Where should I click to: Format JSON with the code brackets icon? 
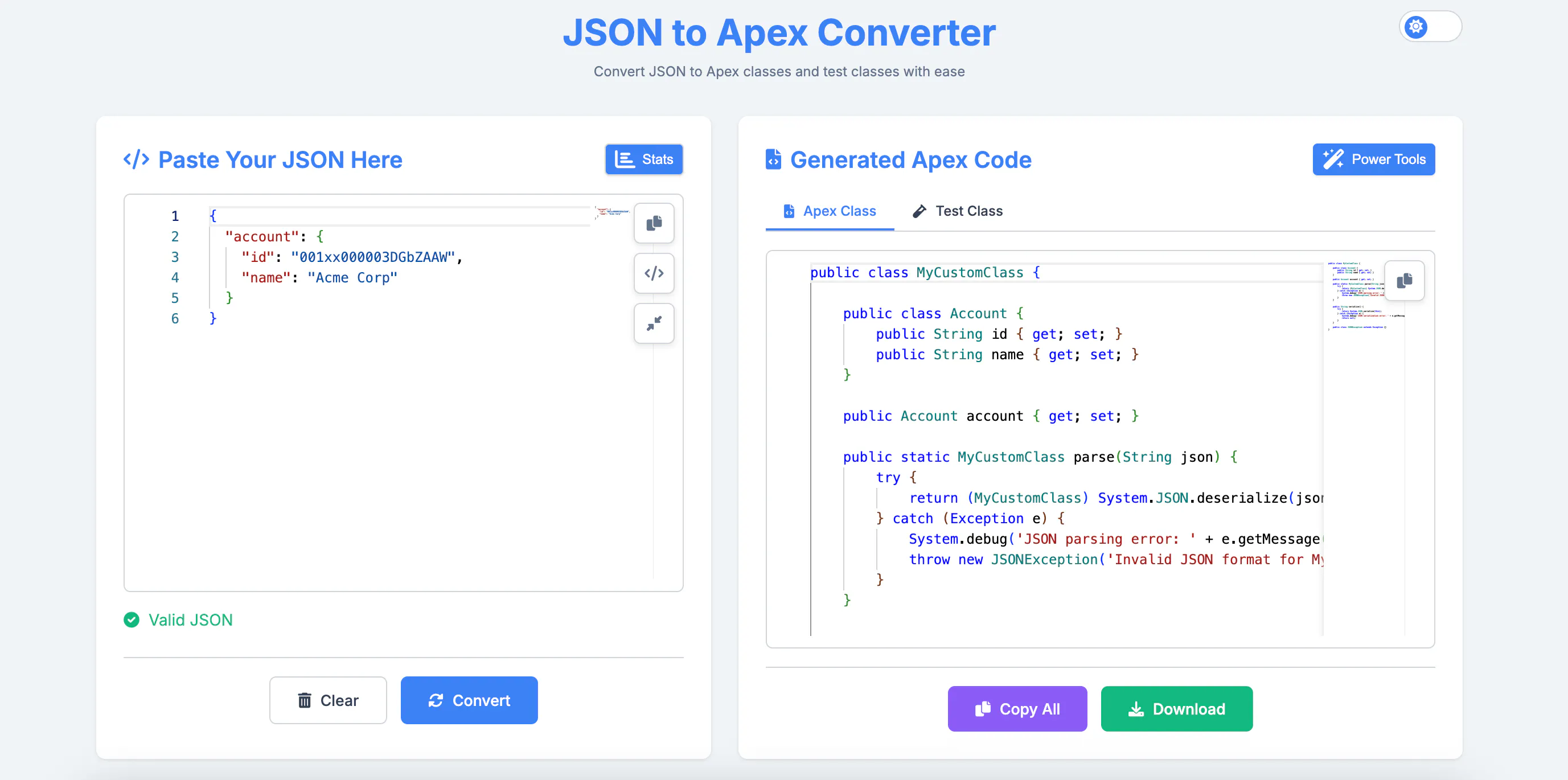pos(654,273)
